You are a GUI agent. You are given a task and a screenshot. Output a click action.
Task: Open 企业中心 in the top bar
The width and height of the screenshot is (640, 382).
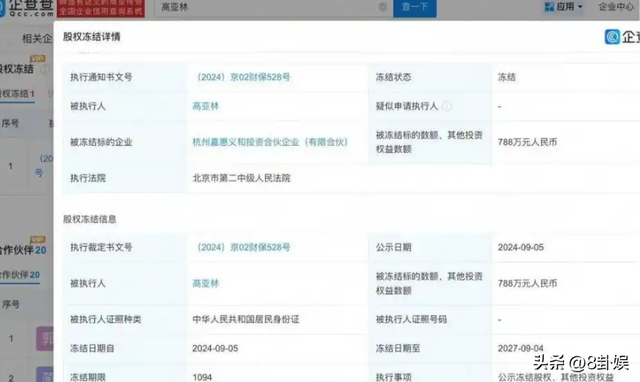point(616,7)
